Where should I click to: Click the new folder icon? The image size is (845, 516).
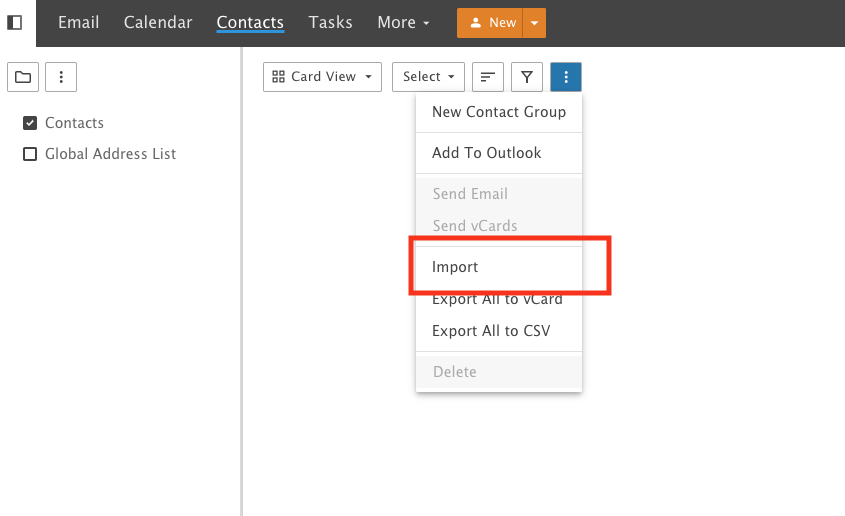22,77
